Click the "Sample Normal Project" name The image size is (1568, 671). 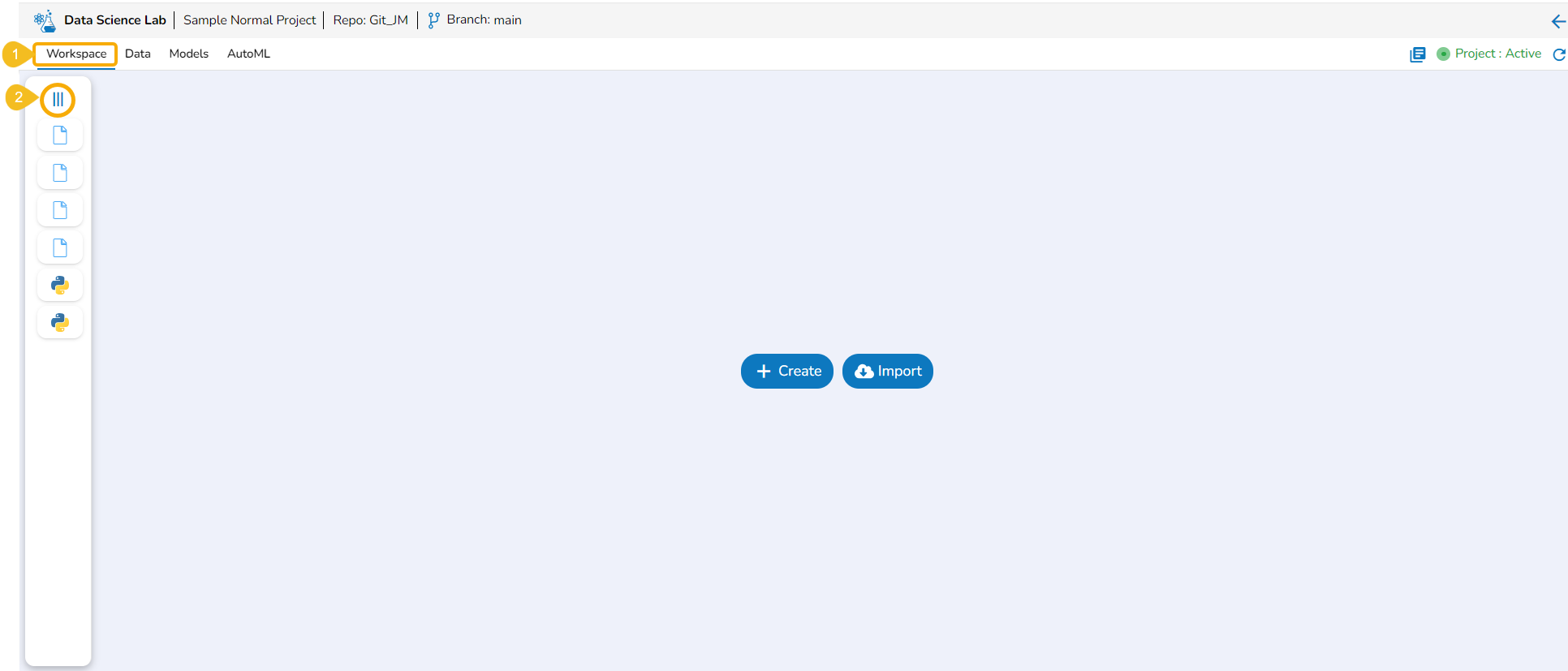click(x=250, y=20)
